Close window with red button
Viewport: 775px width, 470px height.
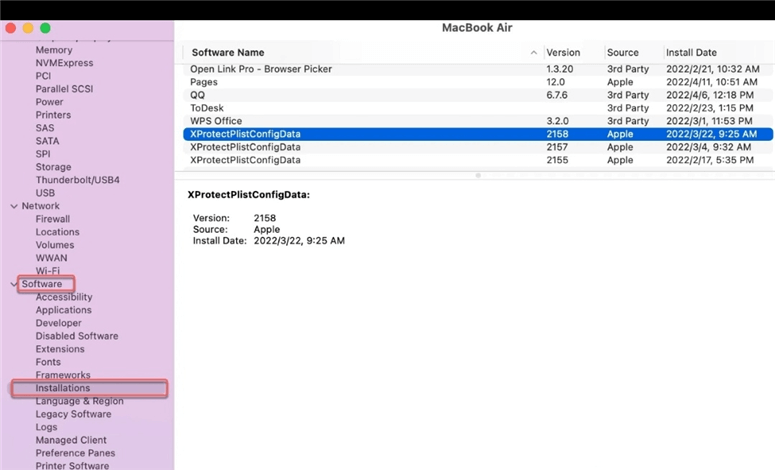point(11,28)
